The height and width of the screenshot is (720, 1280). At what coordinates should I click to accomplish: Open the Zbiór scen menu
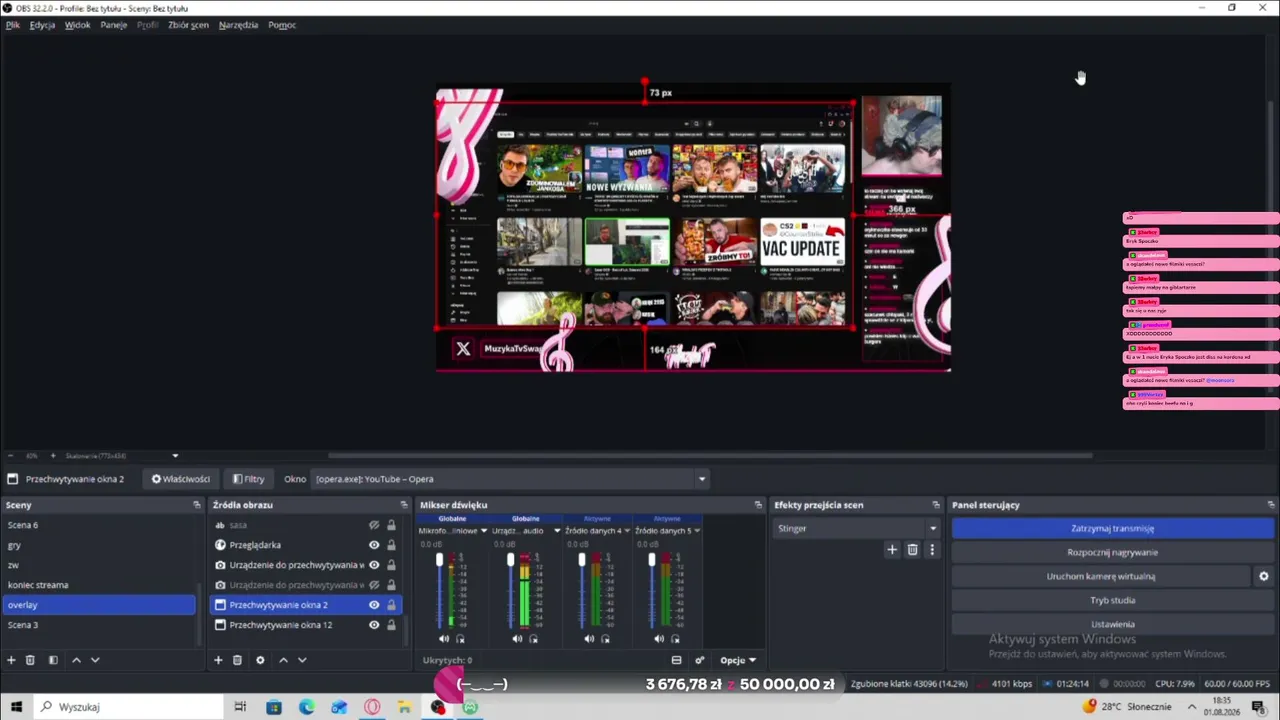point(188,25)
